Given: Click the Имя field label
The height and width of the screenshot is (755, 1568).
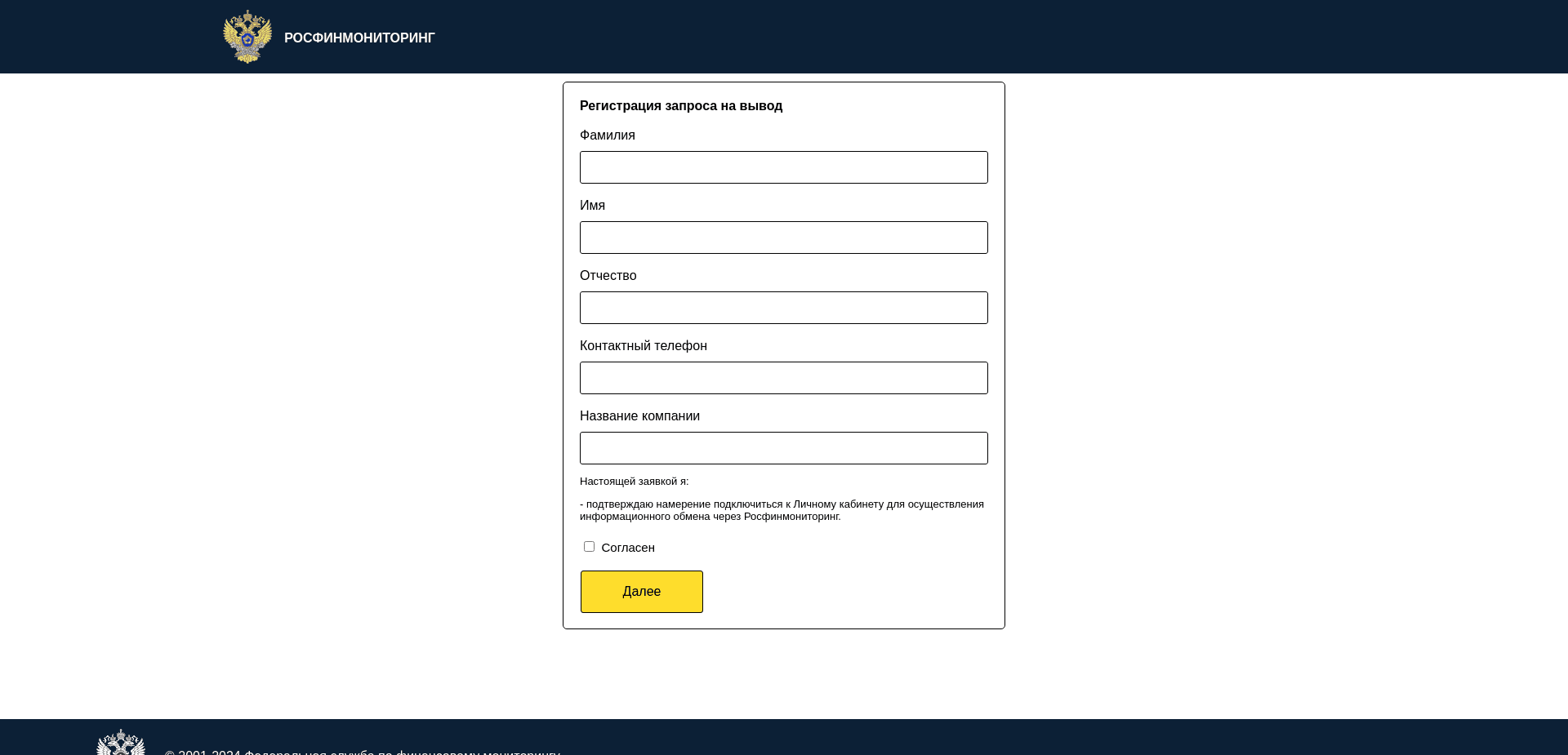Looking at the screenshot, I should click(593, 205).
